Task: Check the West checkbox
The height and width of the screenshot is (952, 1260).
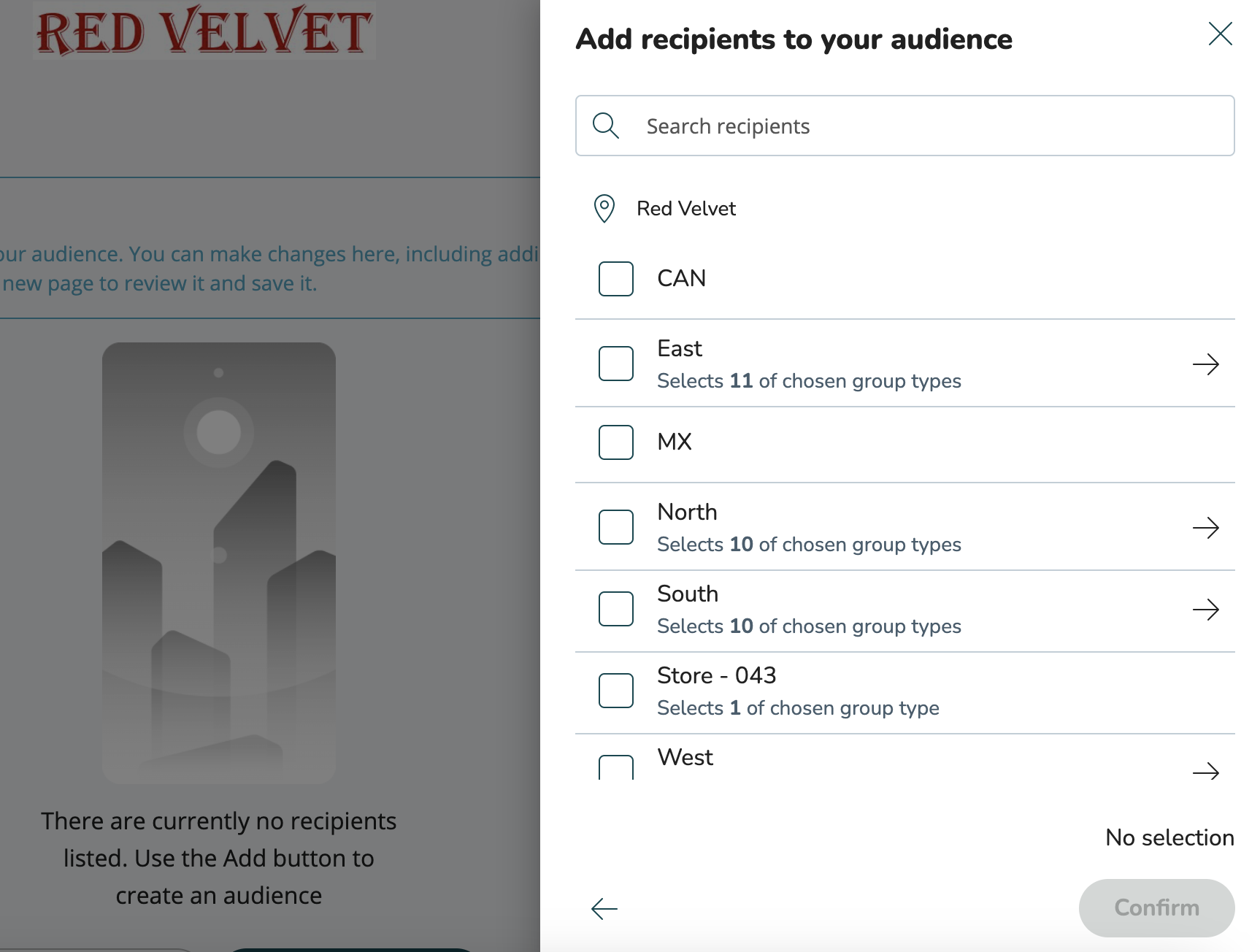Action: pyautogui.click(x=616, y=768)
